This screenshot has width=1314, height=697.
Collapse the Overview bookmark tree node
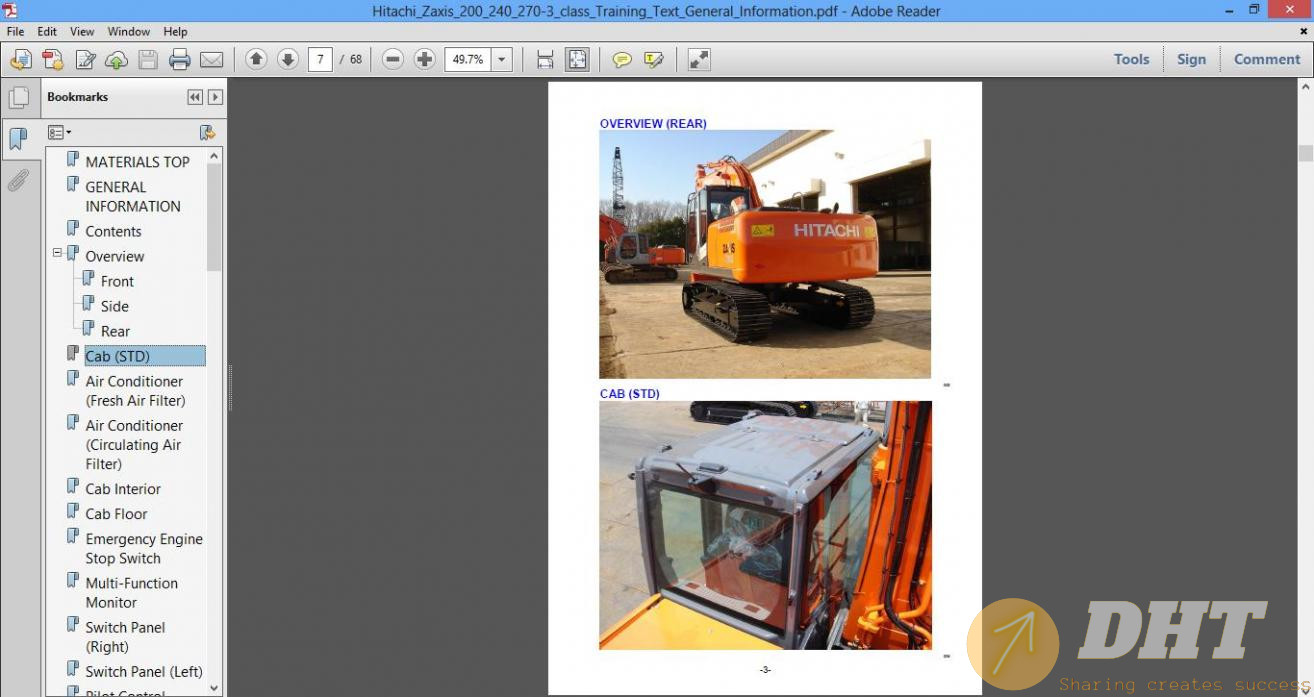coord(57,253)
